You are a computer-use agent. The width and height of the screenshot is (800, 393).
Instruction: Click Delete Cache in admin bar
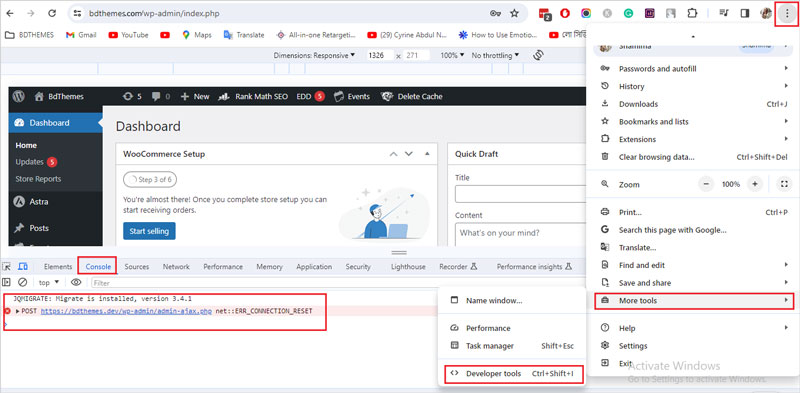pyautogui.click(x=411, y=96)
